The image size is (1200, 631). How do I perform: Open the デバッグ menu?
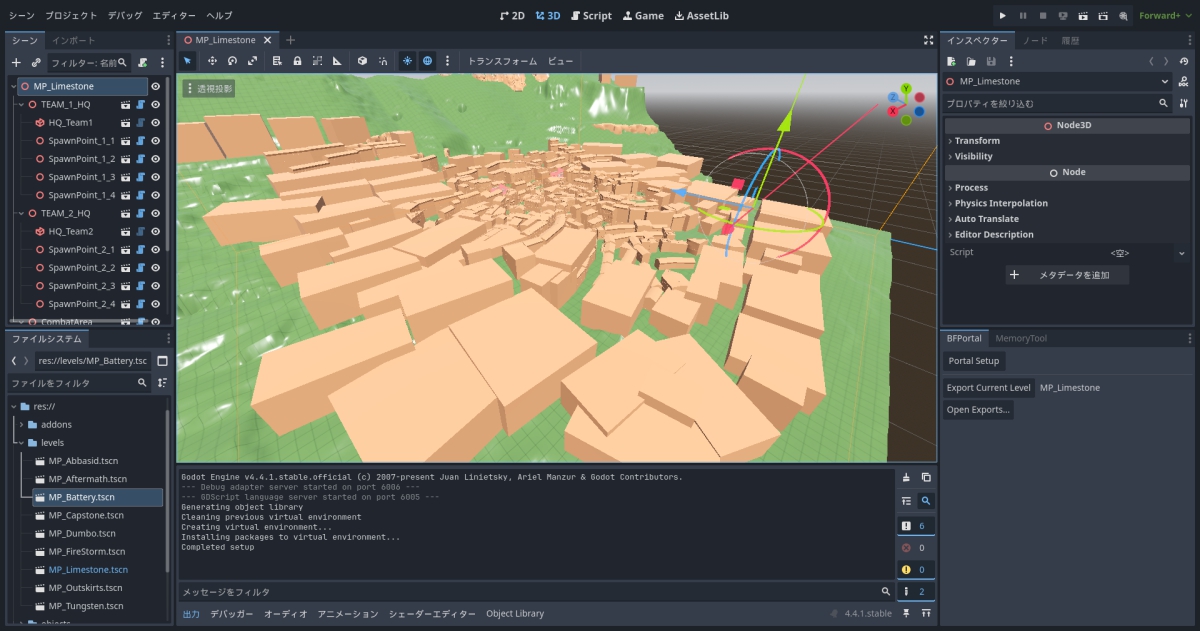click(125, 16)
